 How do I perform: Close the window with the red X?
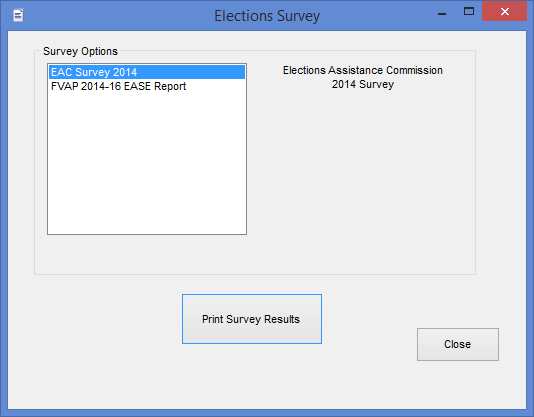[504, 11]
